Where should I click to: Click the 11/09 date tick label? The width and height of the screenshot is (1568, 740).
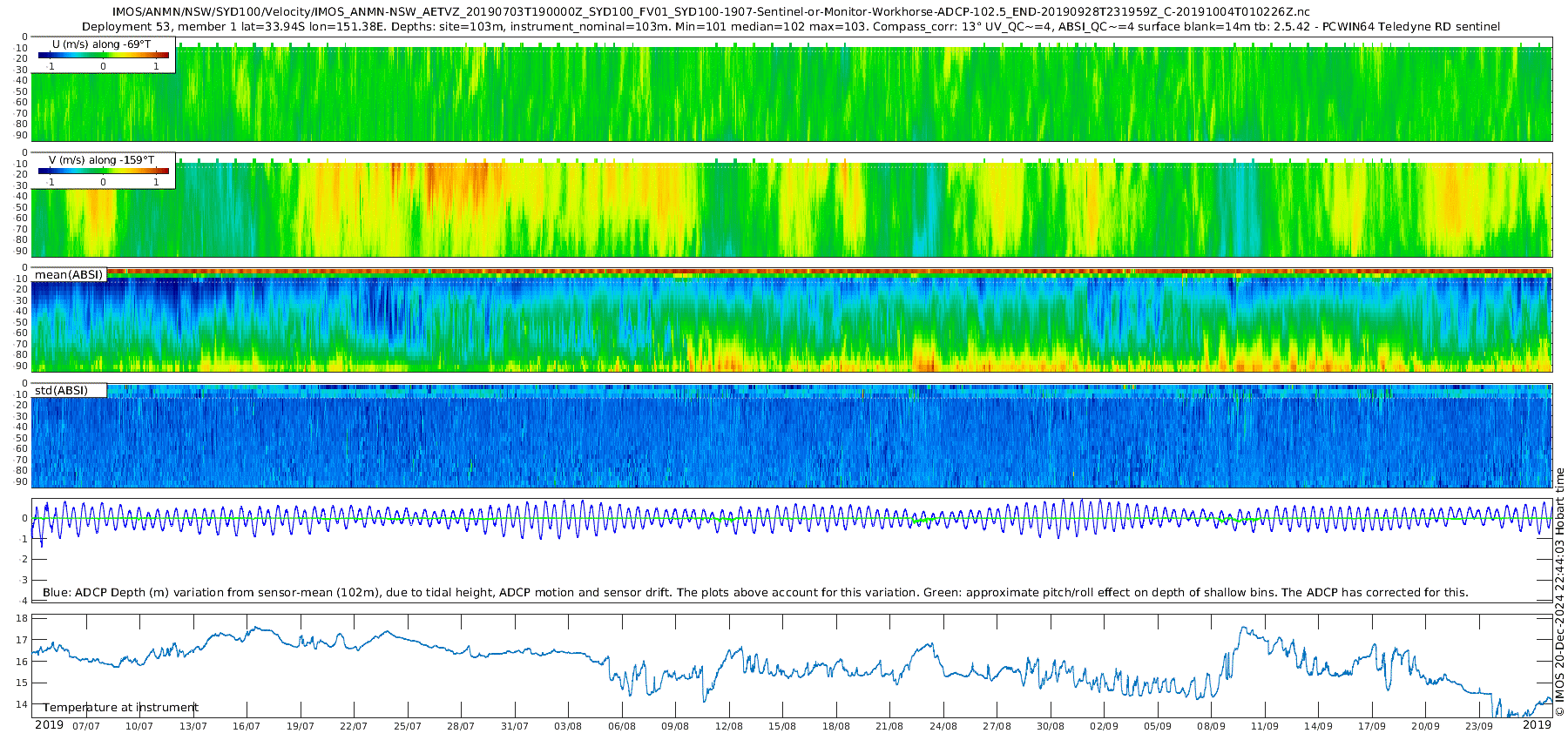pyautogui.click(x=1265, y=726)
